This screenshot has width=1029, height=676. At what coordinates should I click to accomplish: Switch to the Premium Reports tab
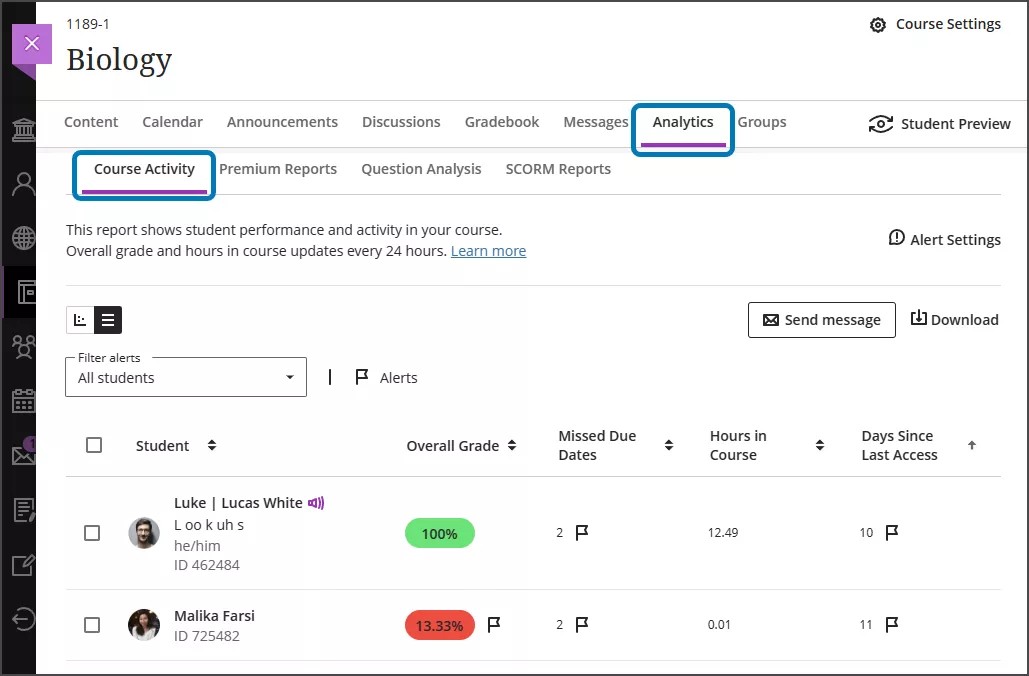[x=278, y=169]
